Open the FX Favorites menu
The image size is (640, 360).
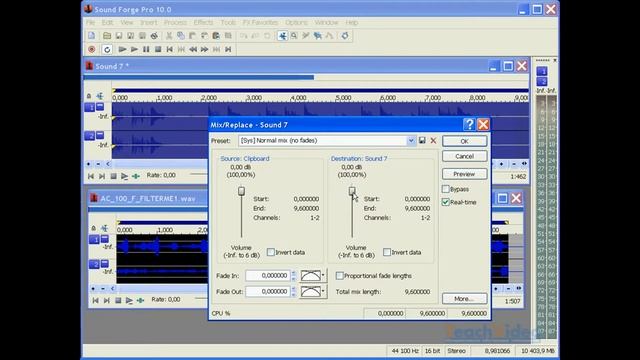coord(260,22)
